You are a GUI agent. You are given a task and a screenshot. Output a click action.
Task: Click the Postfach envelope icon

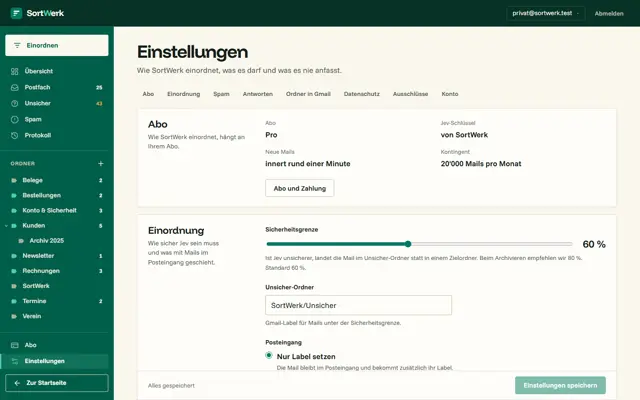tap(15, 87)
